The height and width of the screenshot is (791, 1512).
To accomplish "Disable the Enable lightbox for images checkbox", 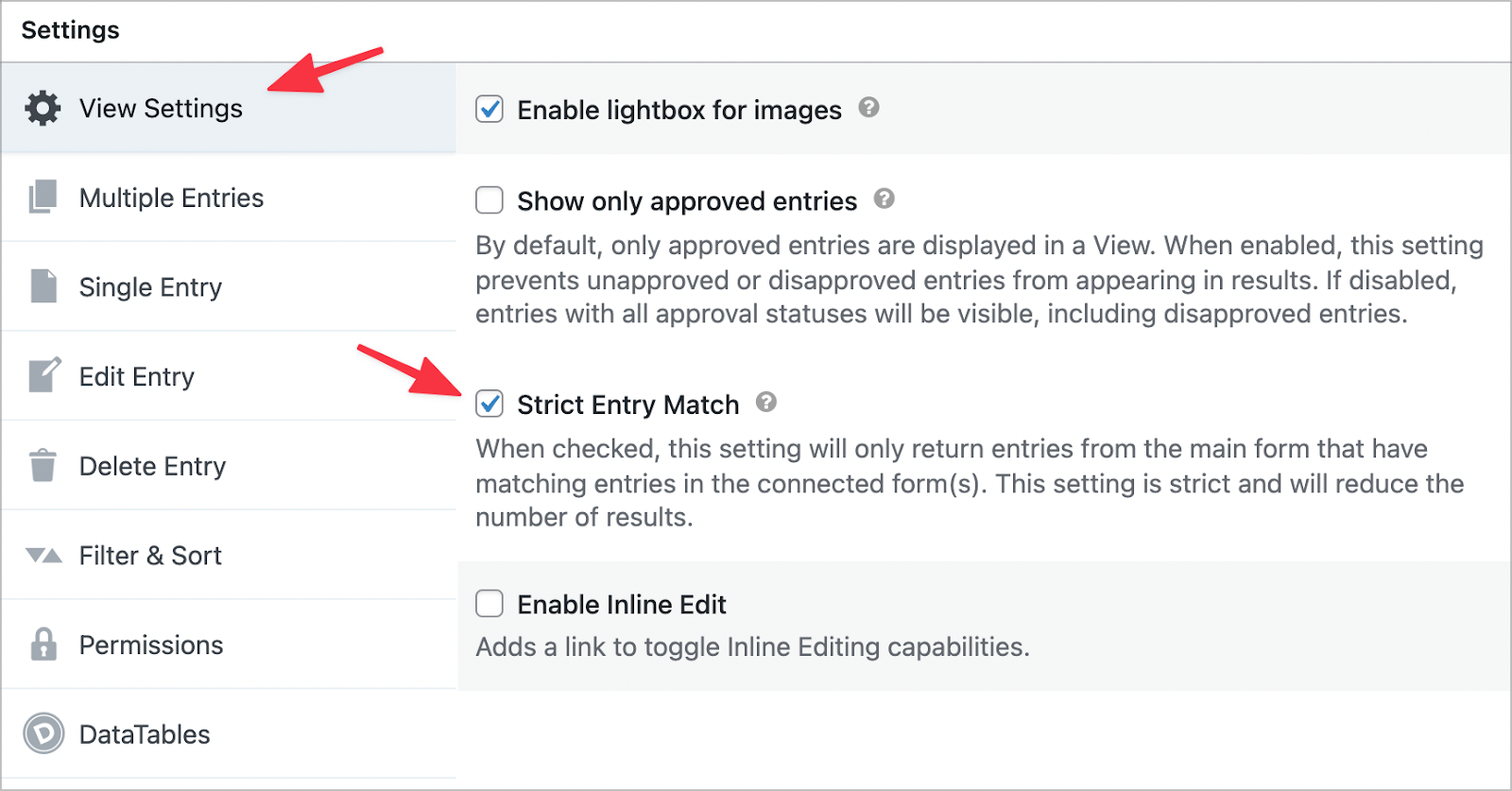I will [489, 110].
